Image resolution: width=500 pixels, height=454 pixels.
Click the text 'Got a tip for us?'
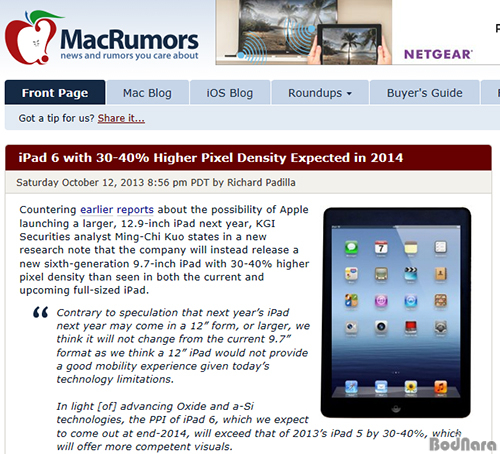(57, 118)
